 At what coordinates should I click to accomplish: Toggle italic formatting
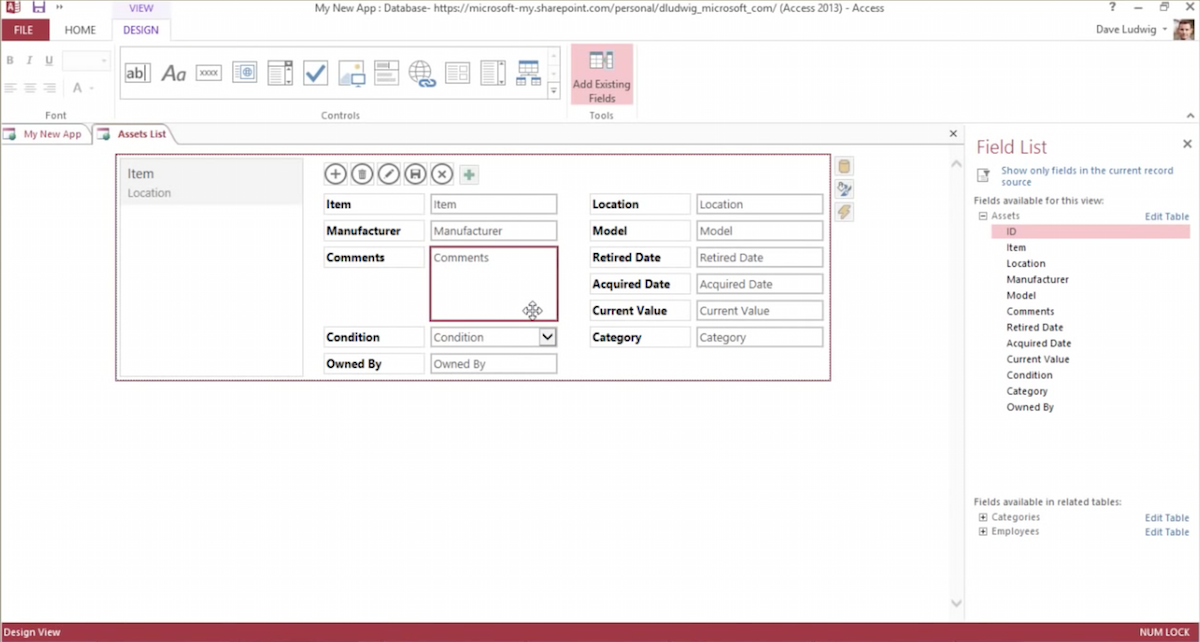coord(28,60)
